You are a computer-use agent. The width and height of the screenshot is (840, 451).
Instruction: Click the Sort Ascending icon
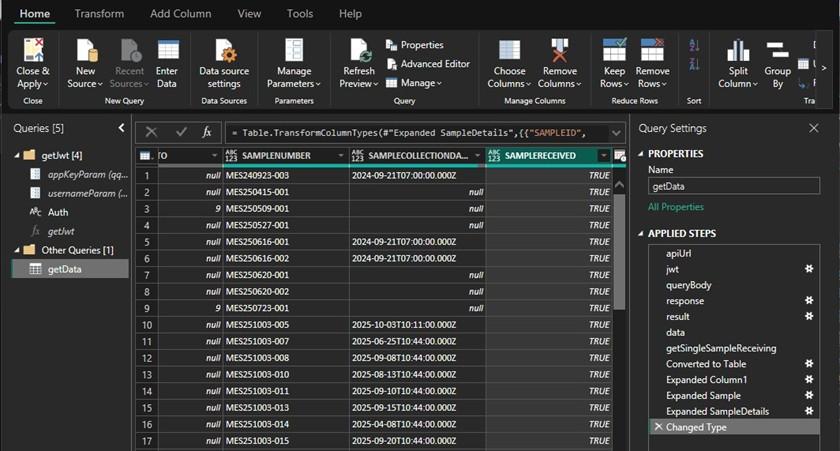click(x=694, y=46)
